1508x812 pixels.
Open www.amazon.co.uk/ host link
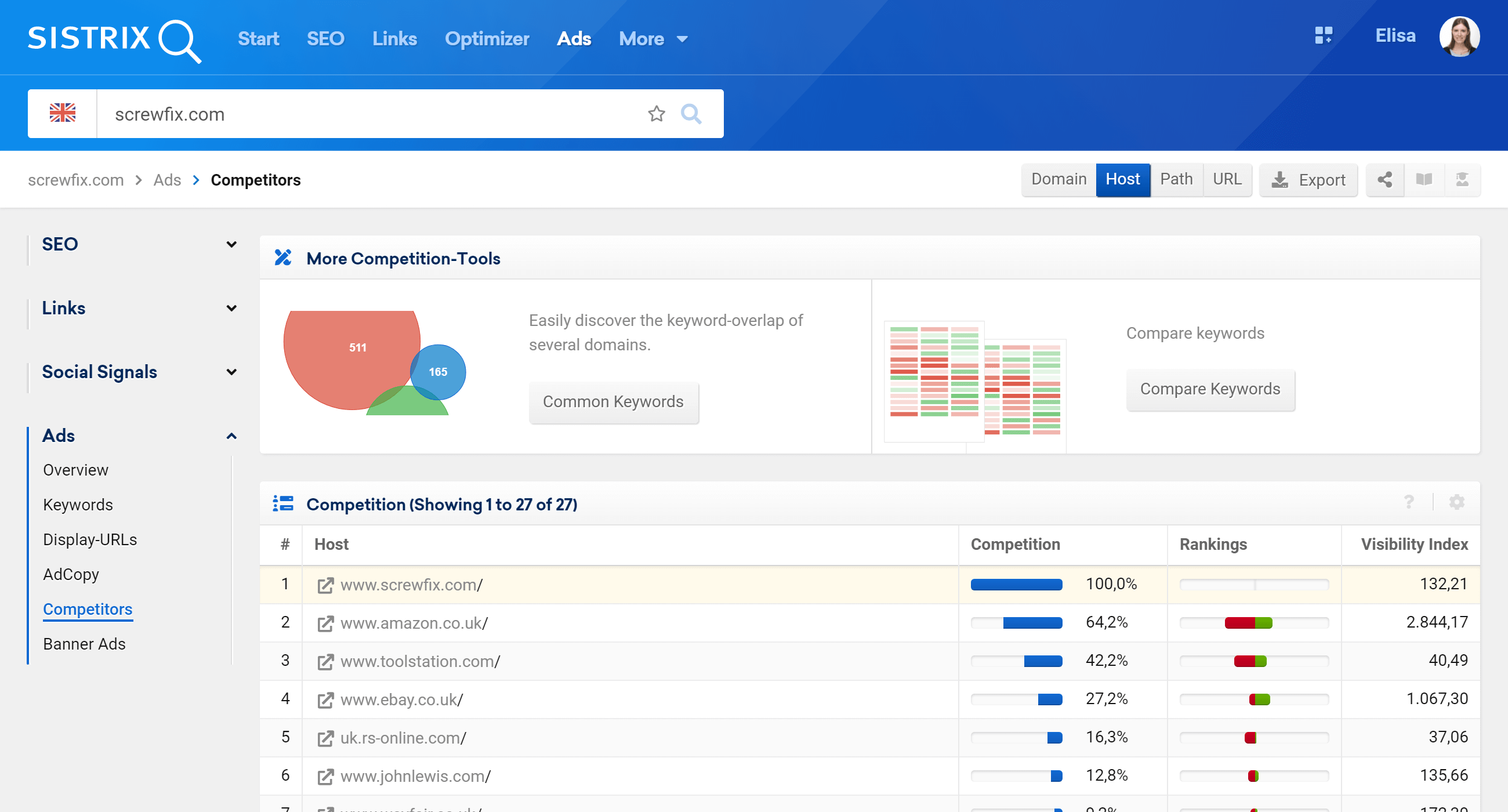(x=414, y=623)
